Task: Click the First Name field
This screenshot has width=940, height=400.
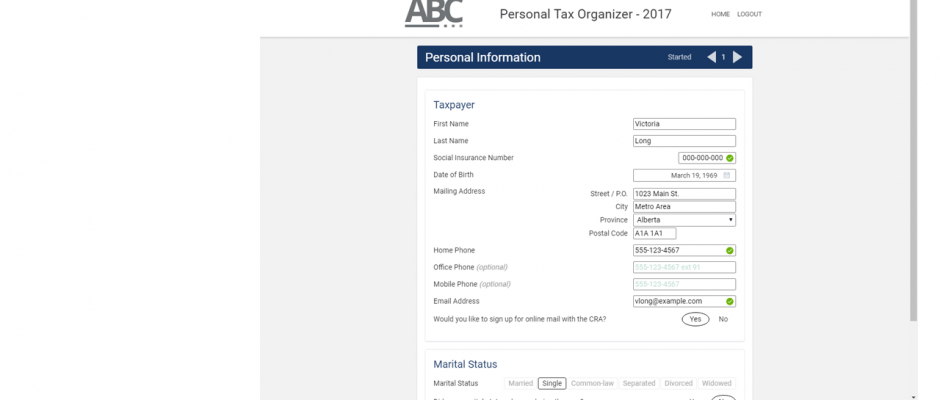Action: 684,124
